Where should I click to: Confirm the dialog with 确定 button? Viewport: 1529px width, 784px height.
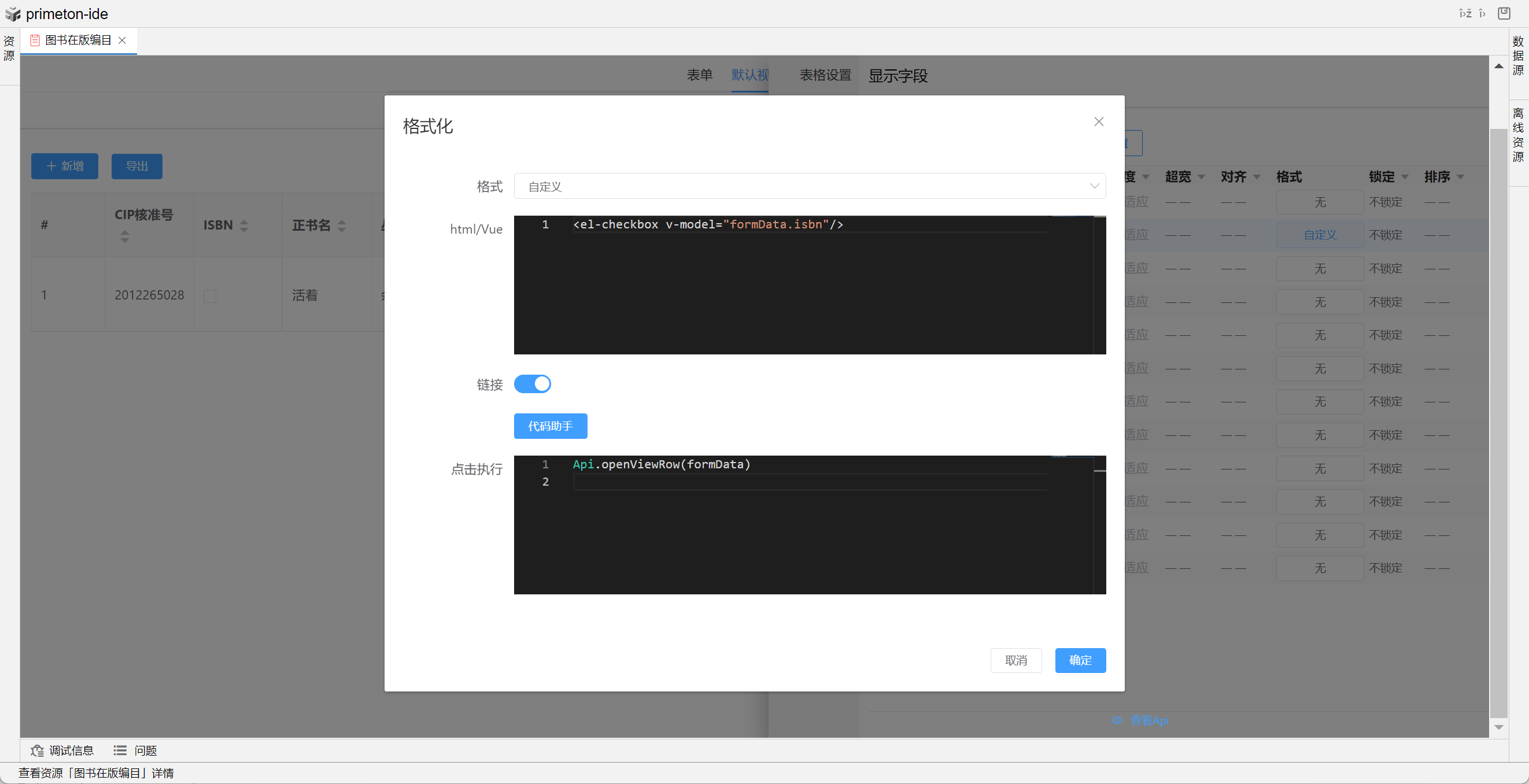click(x=1080, y=660)
